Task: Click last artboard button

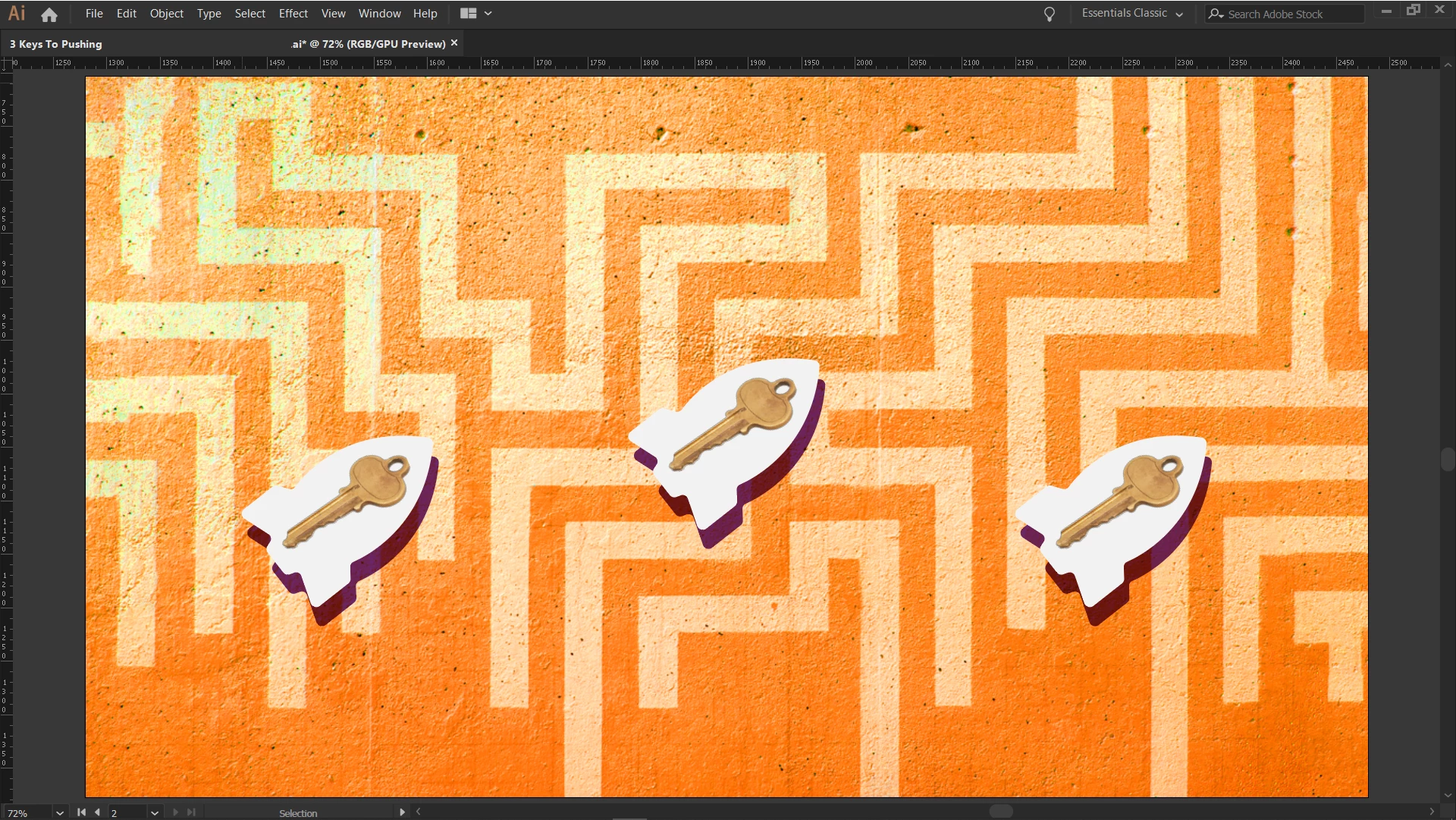Action: click(191, 812)
